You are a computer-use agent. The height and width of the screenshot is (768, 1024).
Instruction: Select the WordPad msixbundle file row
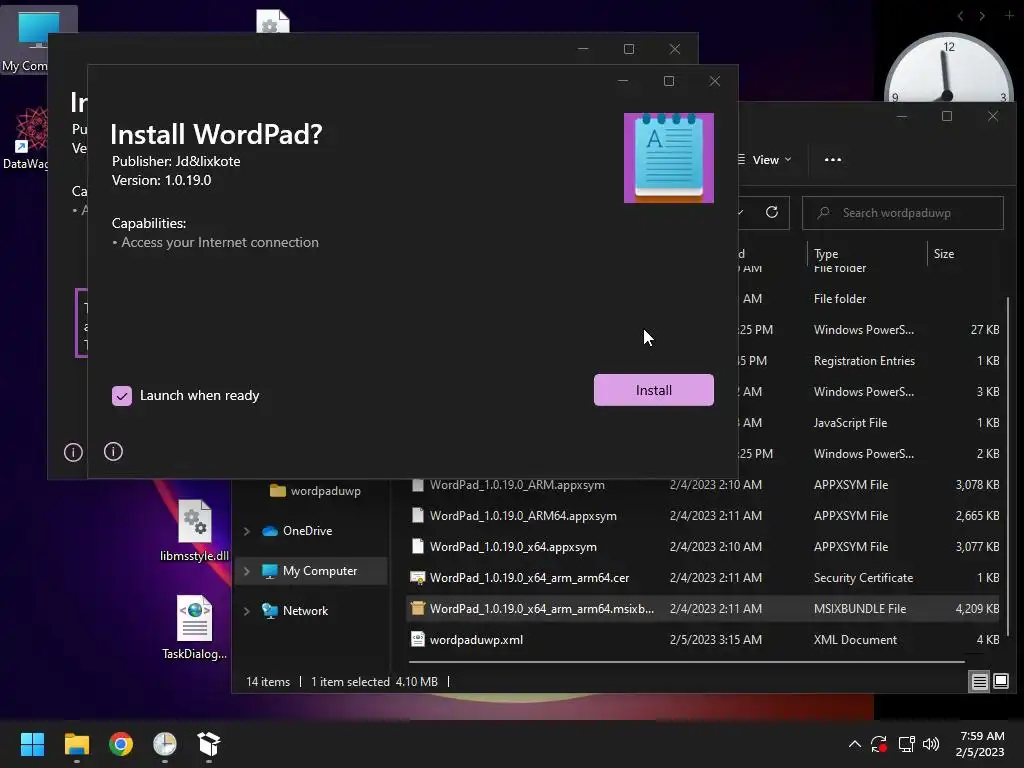tap(703, 609)
